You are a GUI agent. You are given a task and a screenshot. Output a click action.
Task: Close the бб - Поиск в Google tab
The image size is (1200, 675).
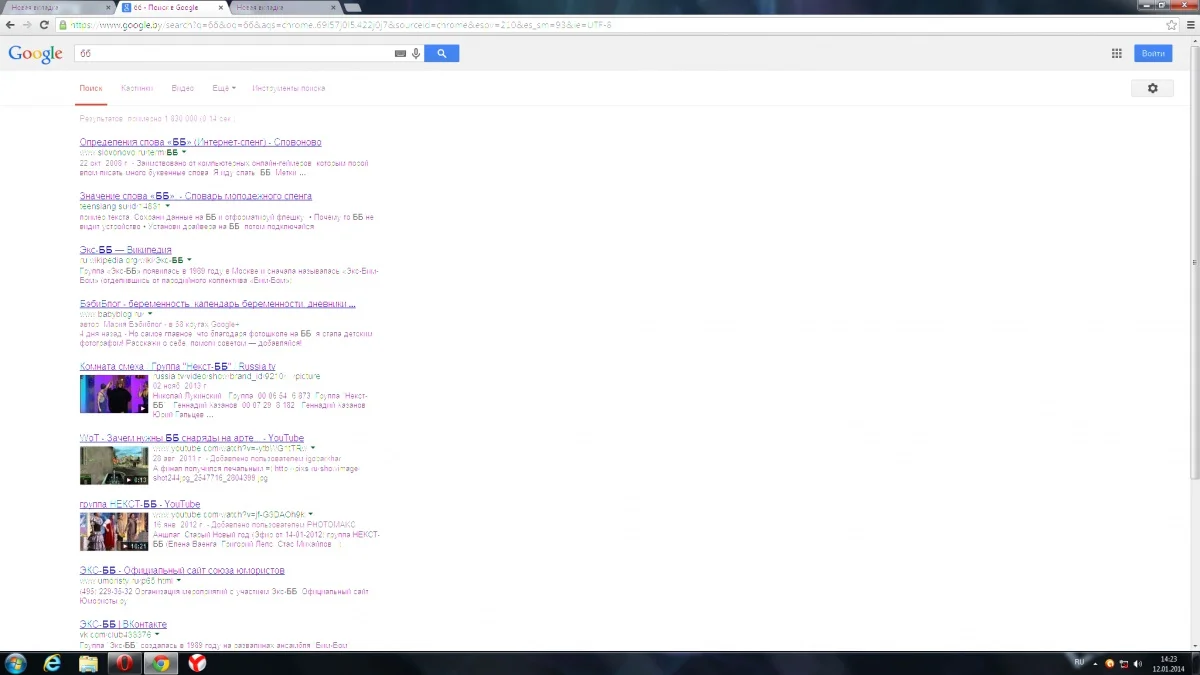(x=220, y=7)
